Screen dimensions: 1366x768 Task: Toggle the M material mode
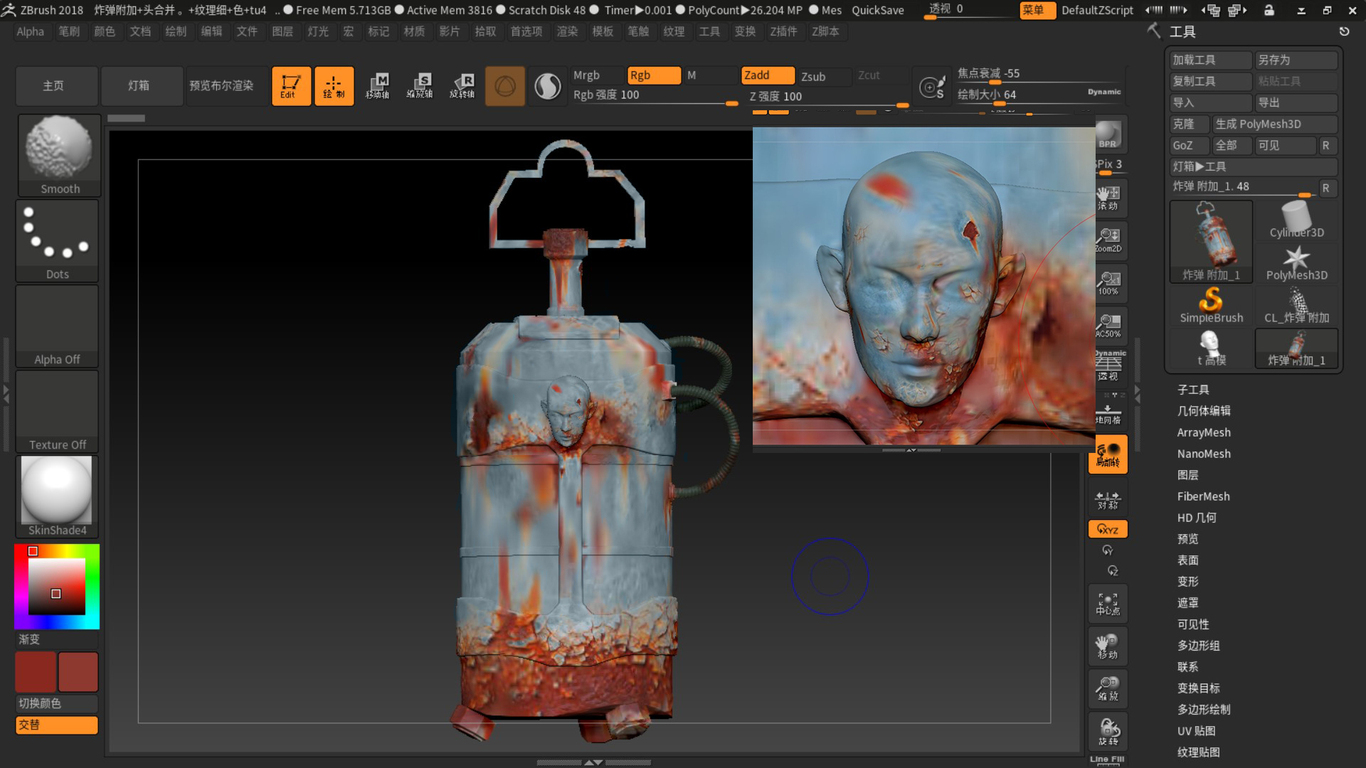[x=709, y=75]
